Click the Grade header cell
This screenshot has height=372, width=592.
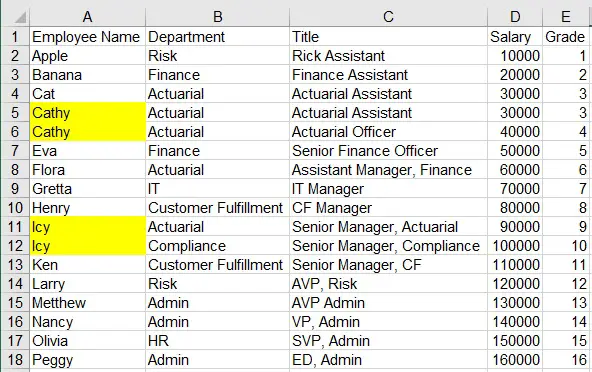pyautogui.click(x=567, y=37)
